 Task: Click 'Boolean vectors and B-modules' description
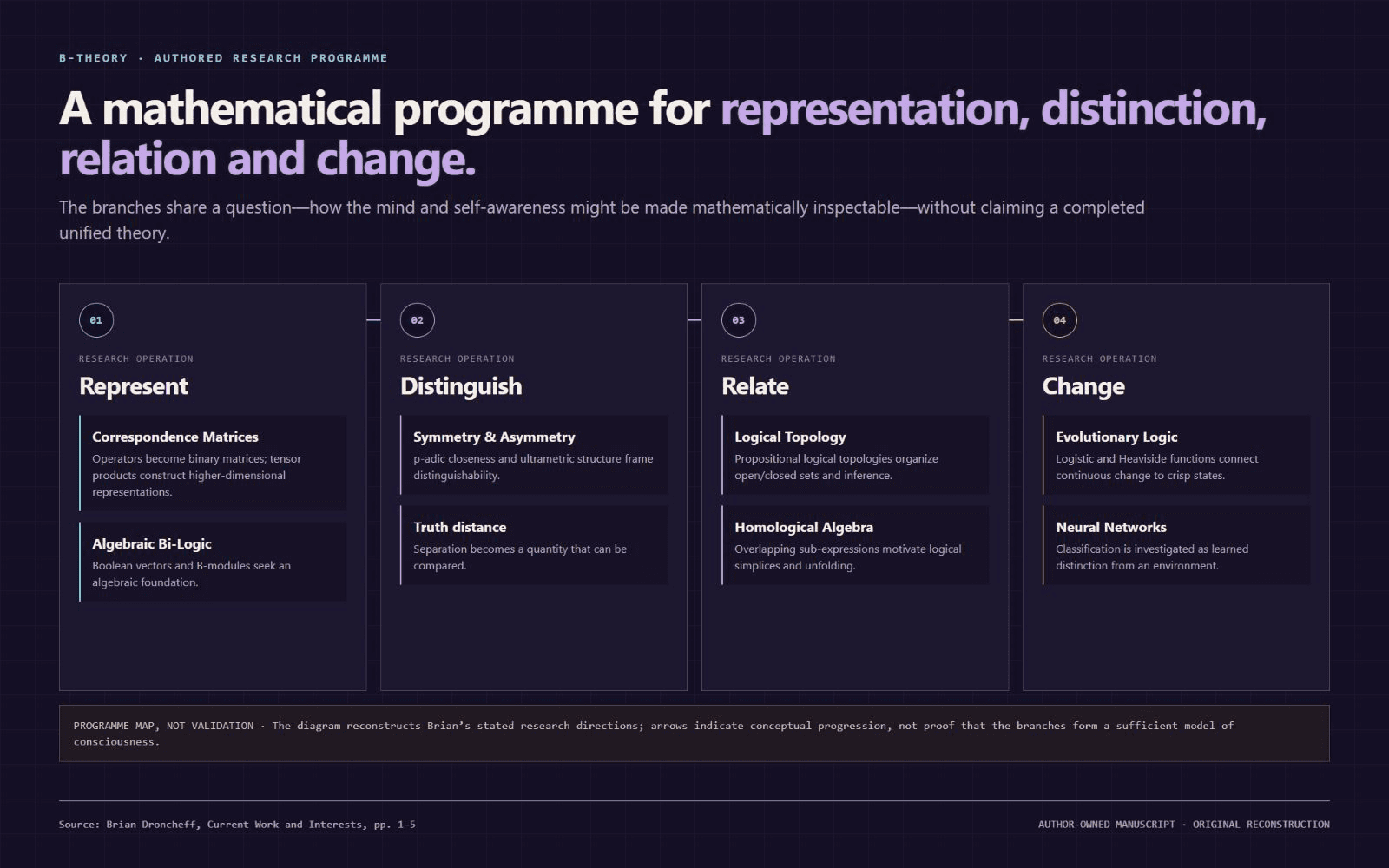(192, 574)
